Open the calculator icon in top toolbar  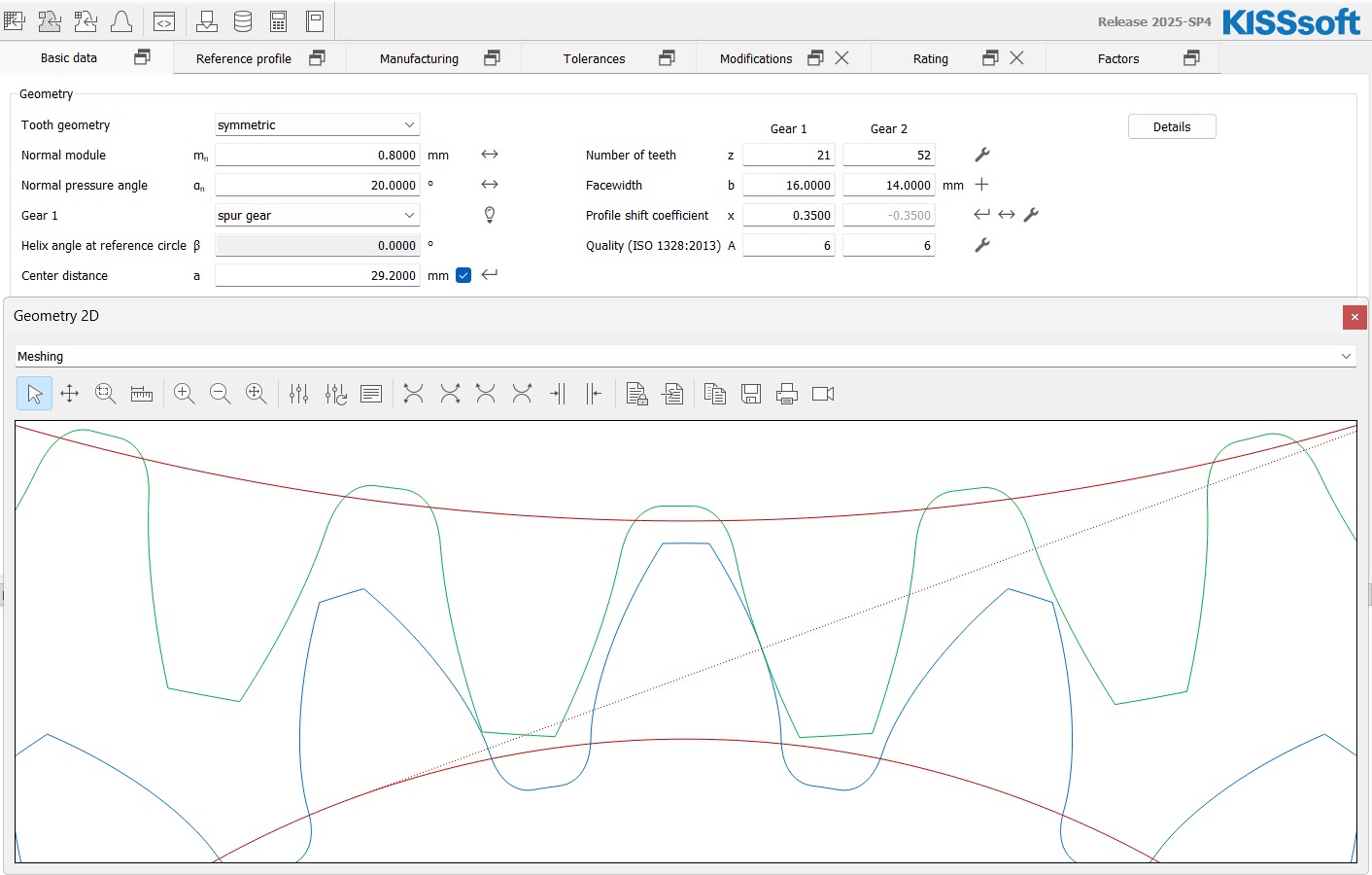point(279,21)
